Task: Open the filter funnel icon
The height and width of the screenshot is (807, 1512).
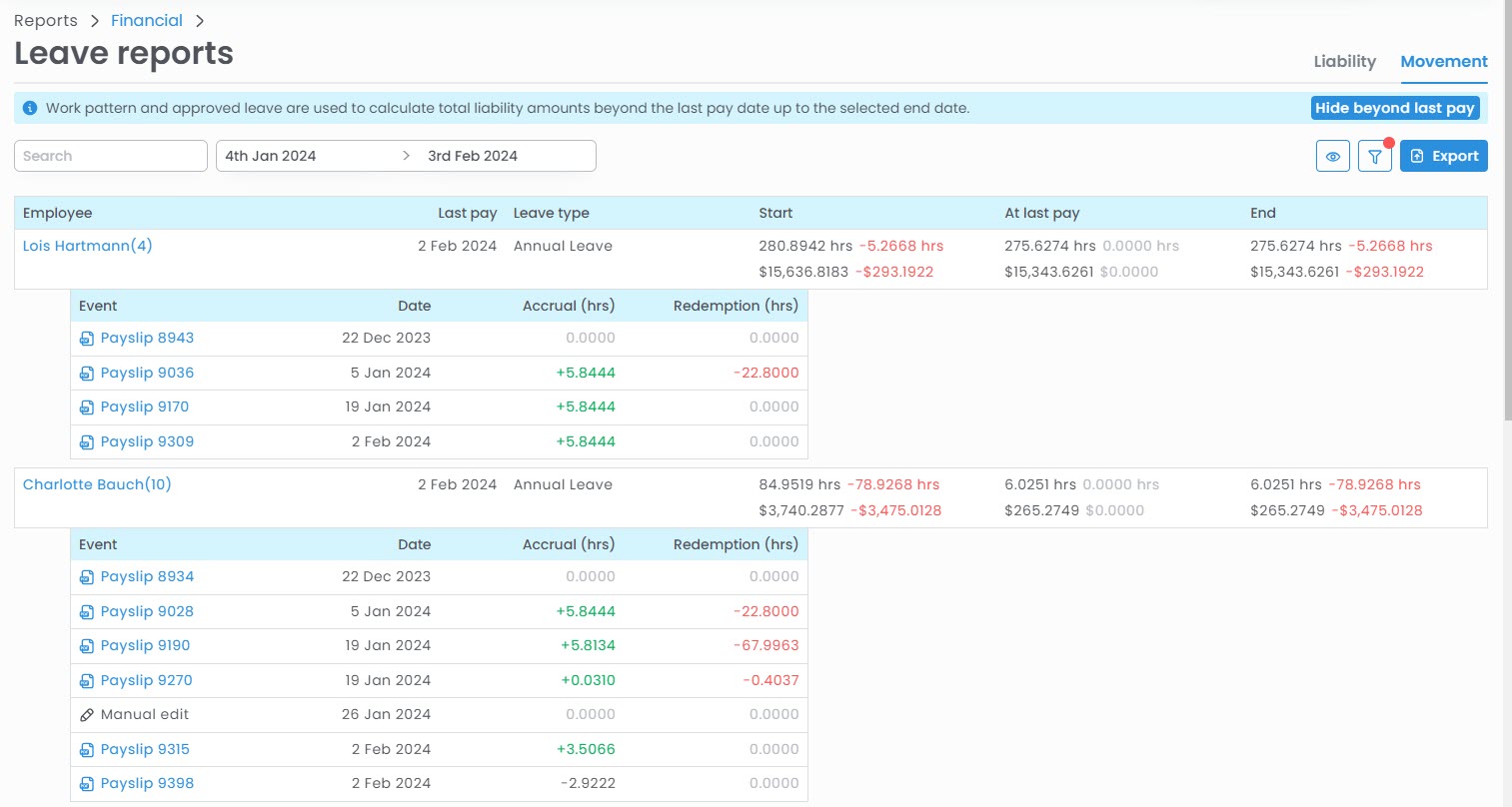Action: [x=1374, y=157]
